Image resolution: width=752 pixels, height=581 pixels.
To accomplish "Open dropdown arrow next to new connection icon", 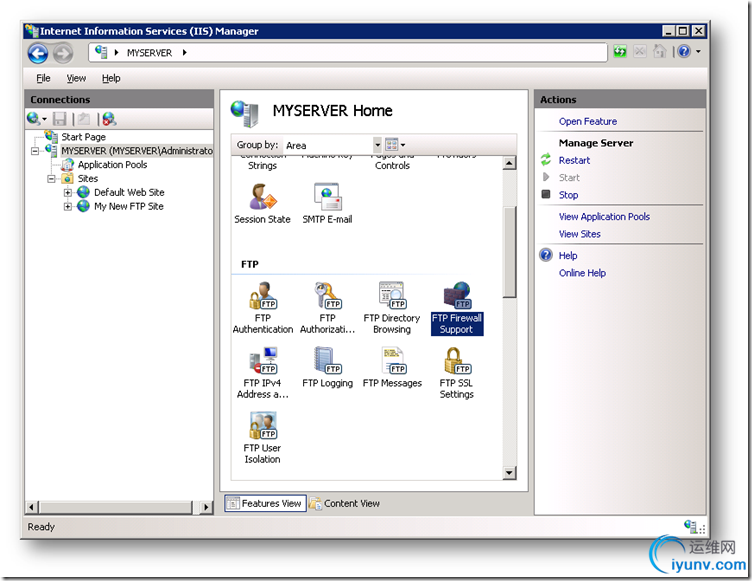I will click(x=44, y=119).
